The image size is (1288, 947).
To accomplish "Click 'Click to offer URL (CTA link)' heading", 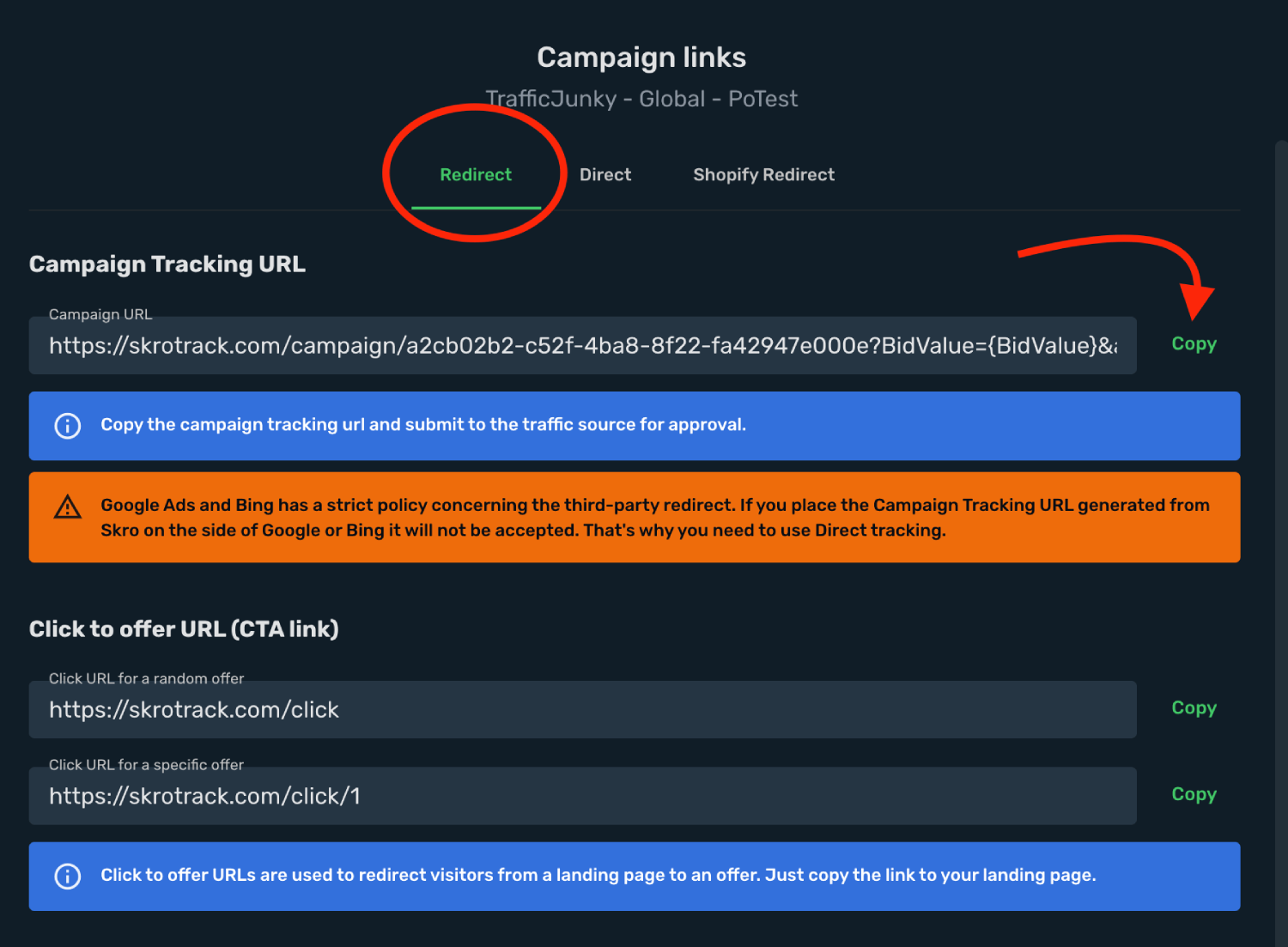I will 184,629.
